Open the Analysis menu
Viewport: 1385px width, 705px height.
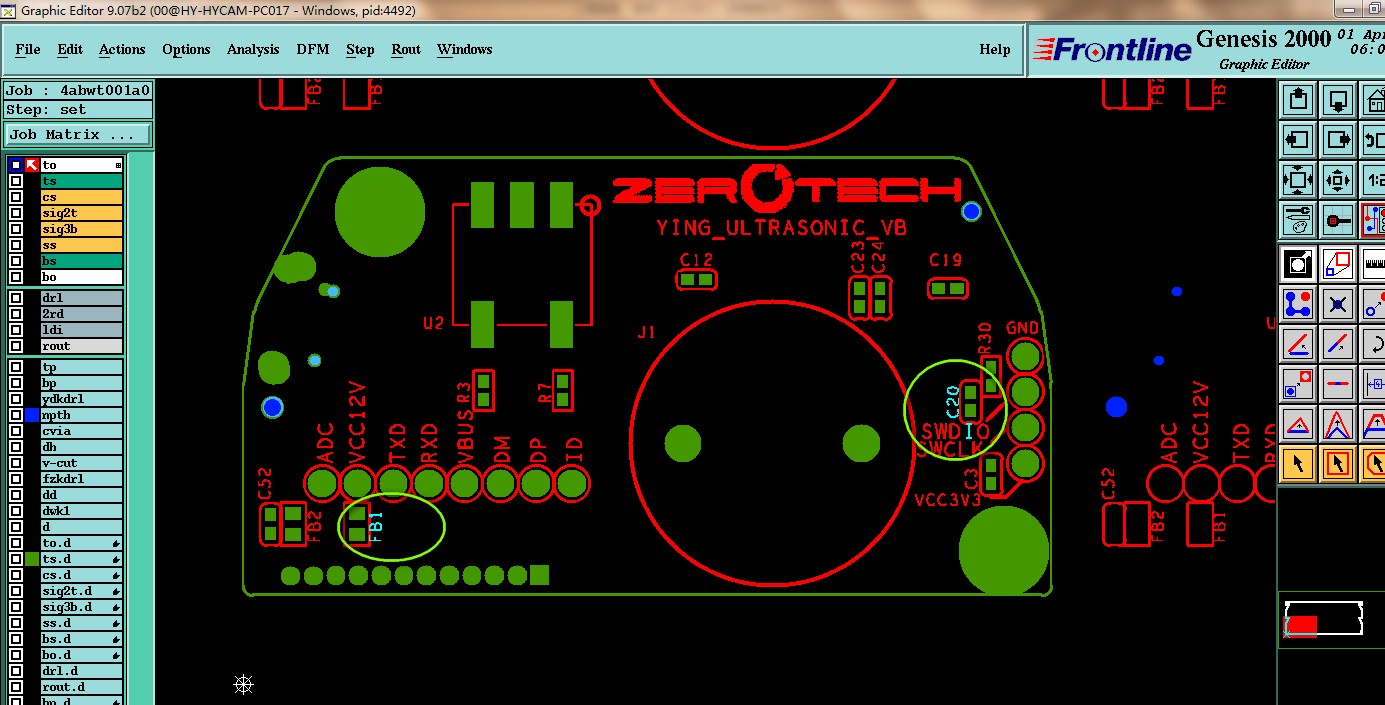coord(253,49)
